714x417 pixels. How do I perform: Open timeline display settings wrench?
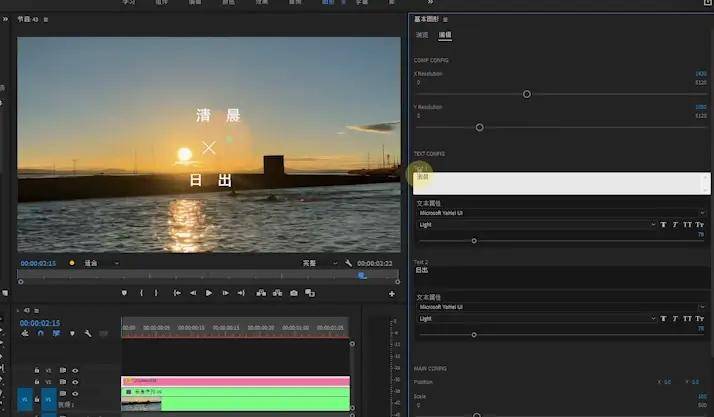[88, 334]
